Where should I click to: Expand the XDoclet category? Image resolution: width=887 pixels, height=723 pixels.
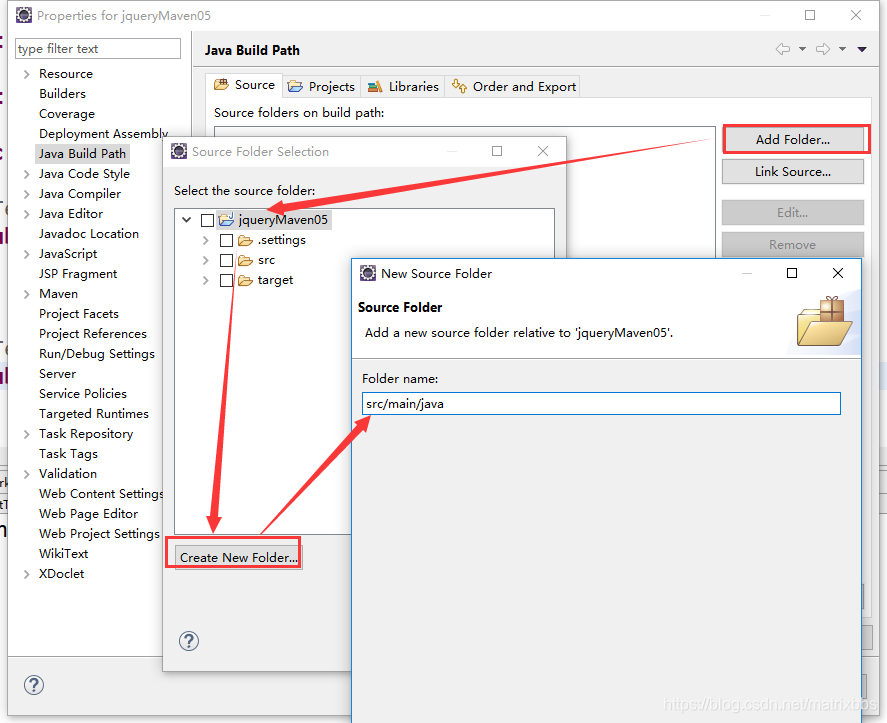click(26, 574)
